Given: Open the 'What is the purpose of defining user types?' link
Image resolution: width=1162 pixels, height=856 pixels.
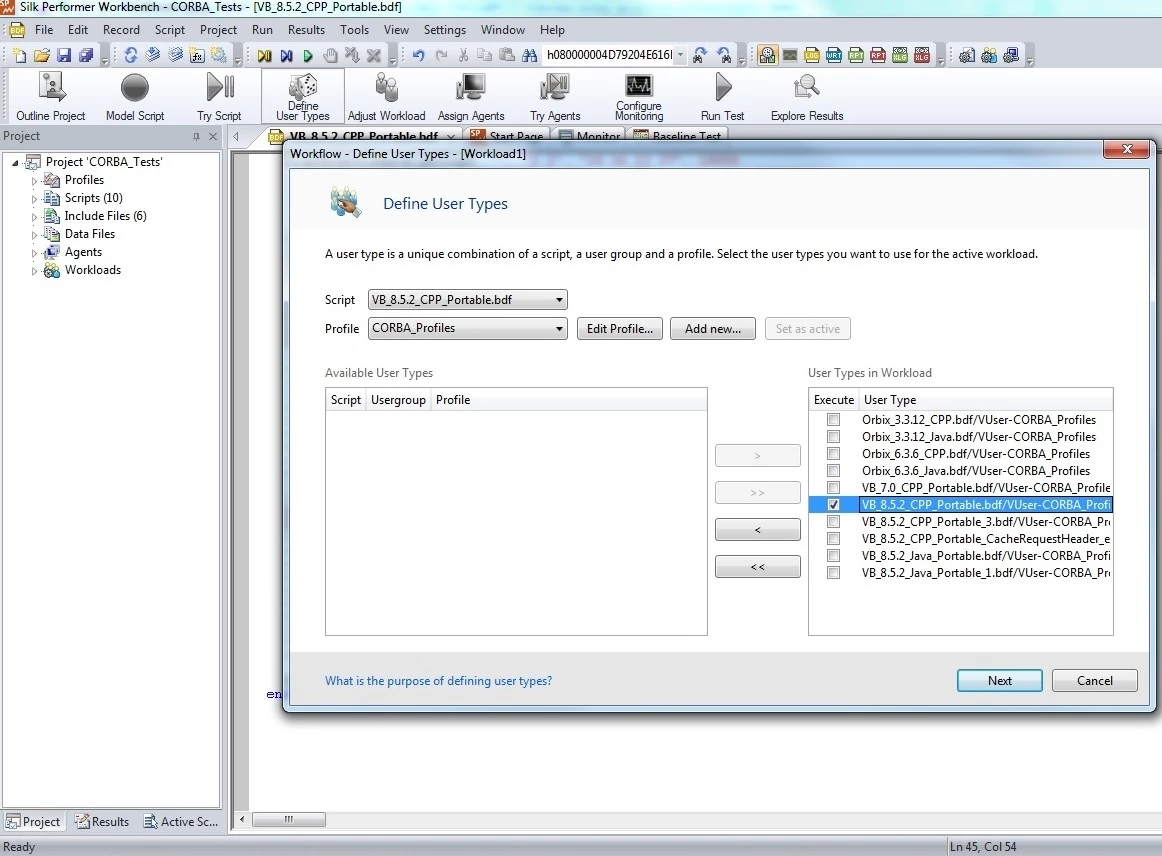Looking at the screenshot, I should click(x=438, y=680).
